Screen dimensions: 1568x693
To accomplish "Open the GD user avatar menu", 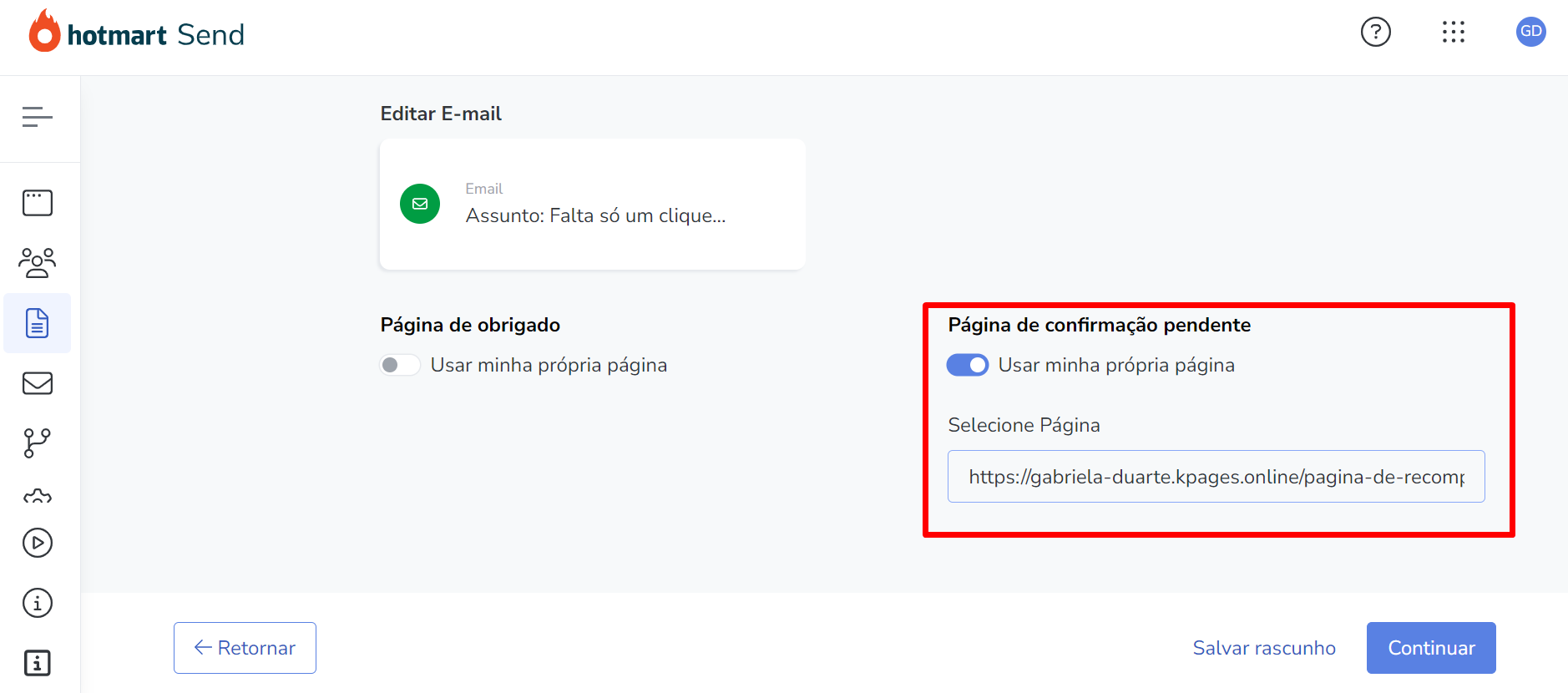I will (x=1531, y=32).
